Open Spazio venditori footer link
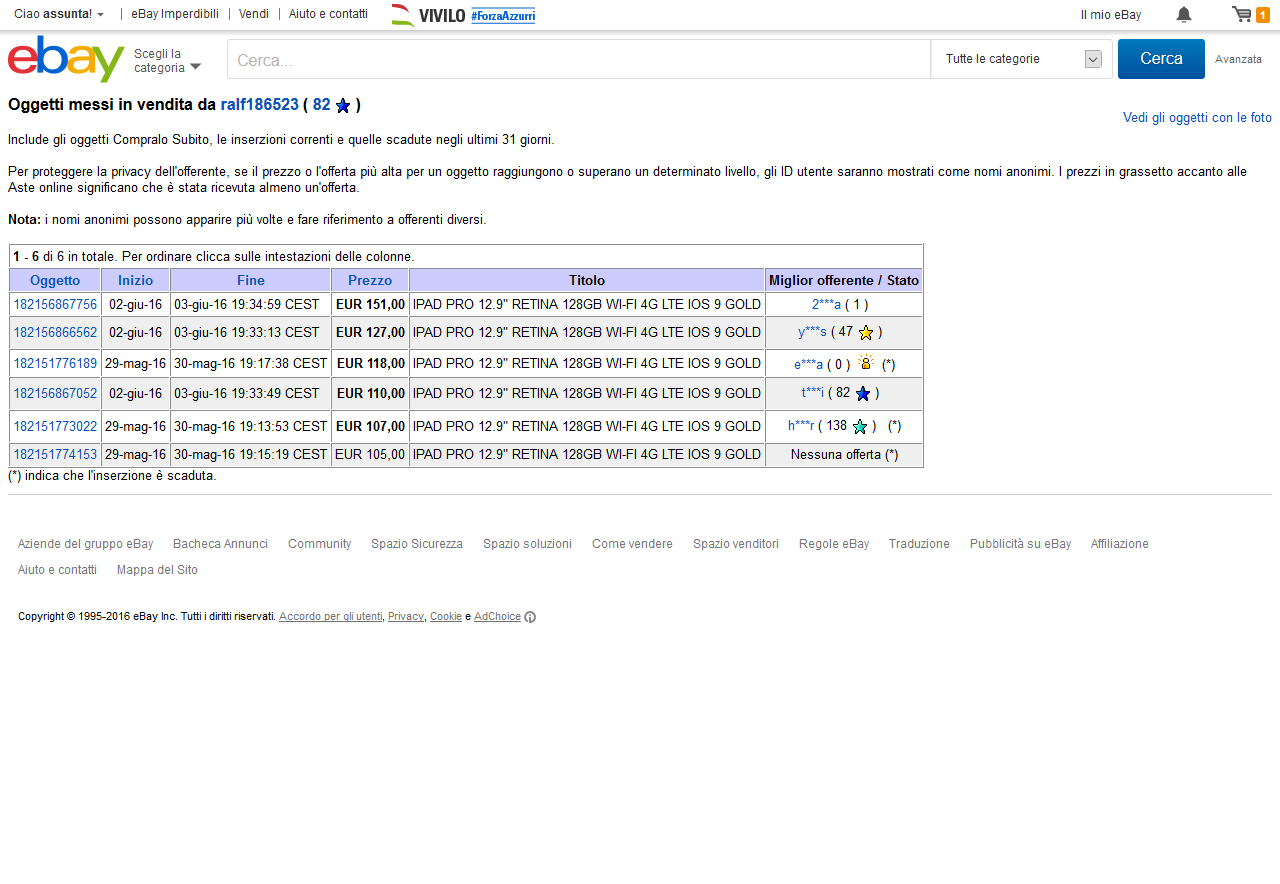This screenshot has width=1280, height=884. coord(736,544)
